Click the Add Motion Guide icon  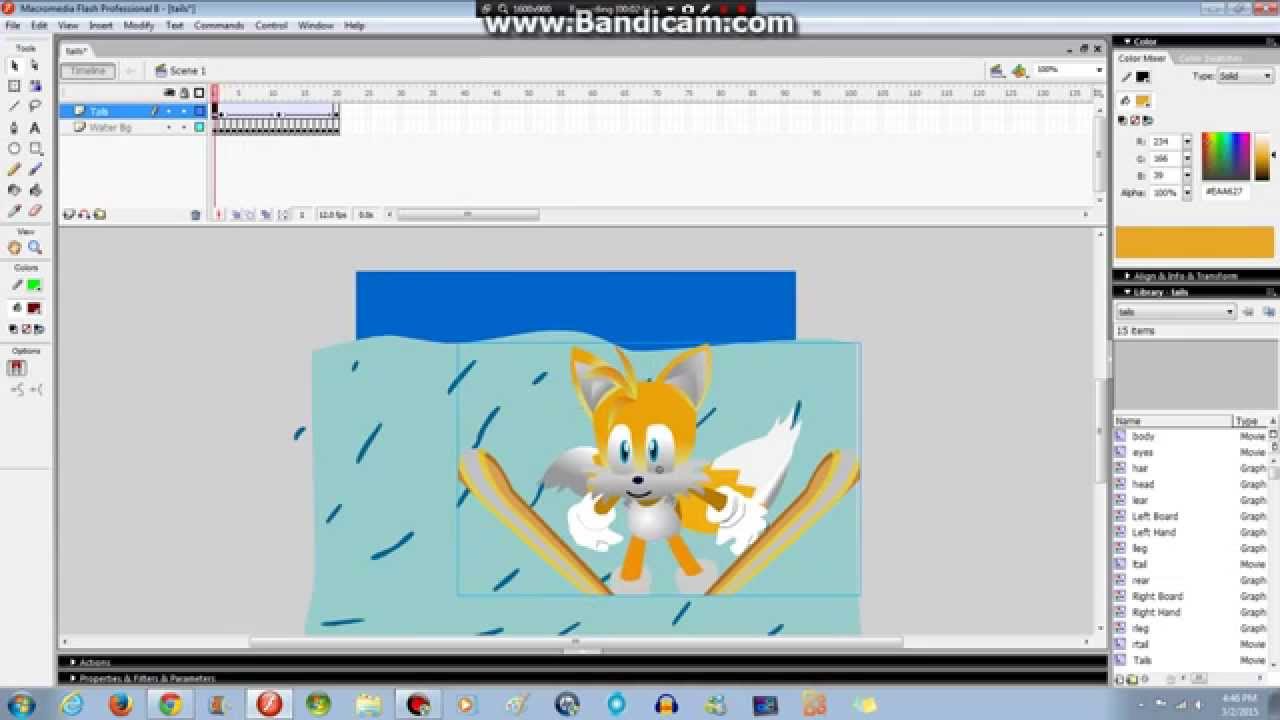[x=84, y=214]
